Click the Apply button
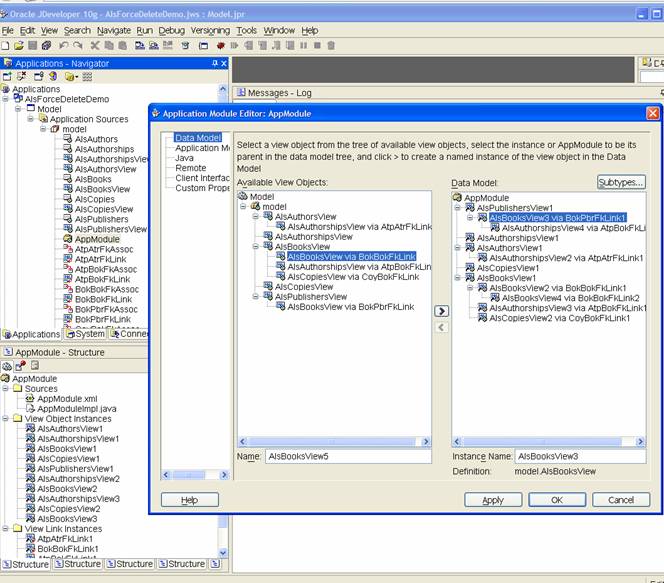664x583 pixels. (492, 500)
